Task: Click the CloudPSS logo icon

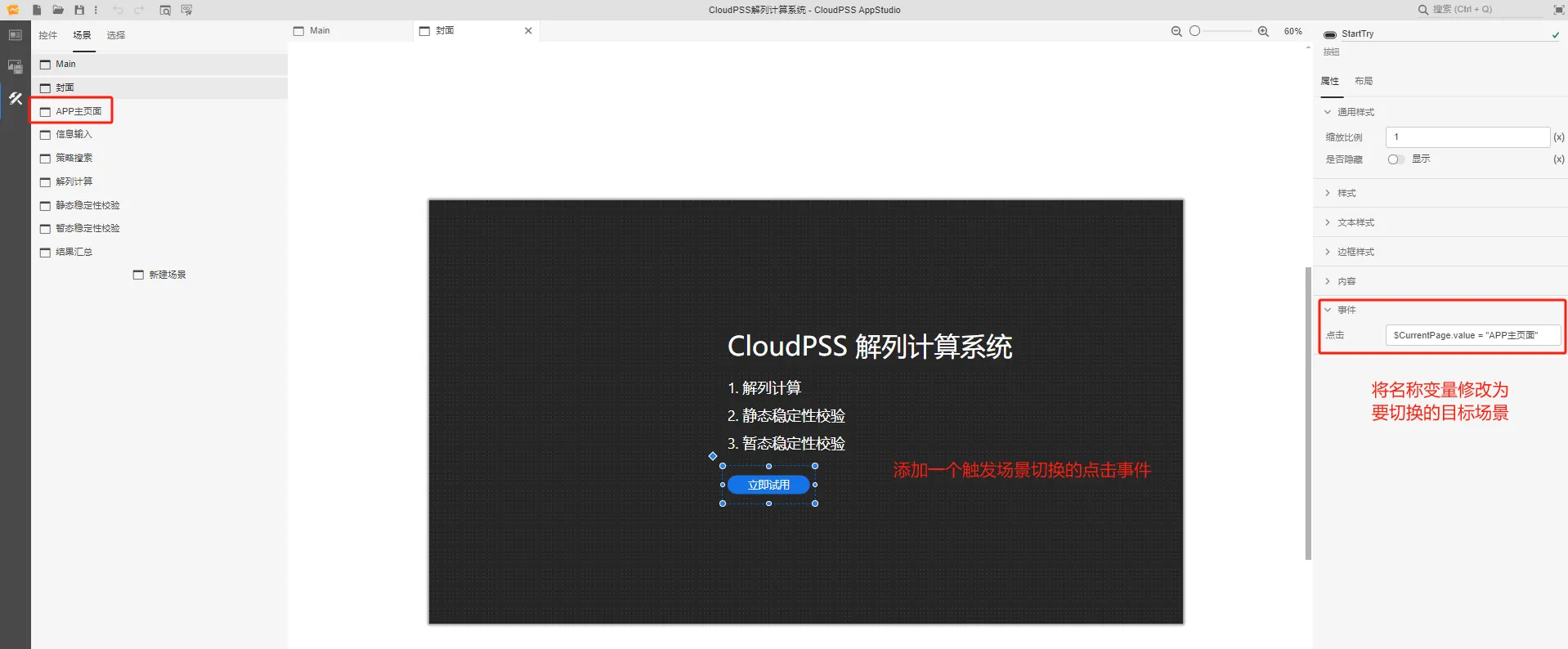Action: tap(13, 10)
